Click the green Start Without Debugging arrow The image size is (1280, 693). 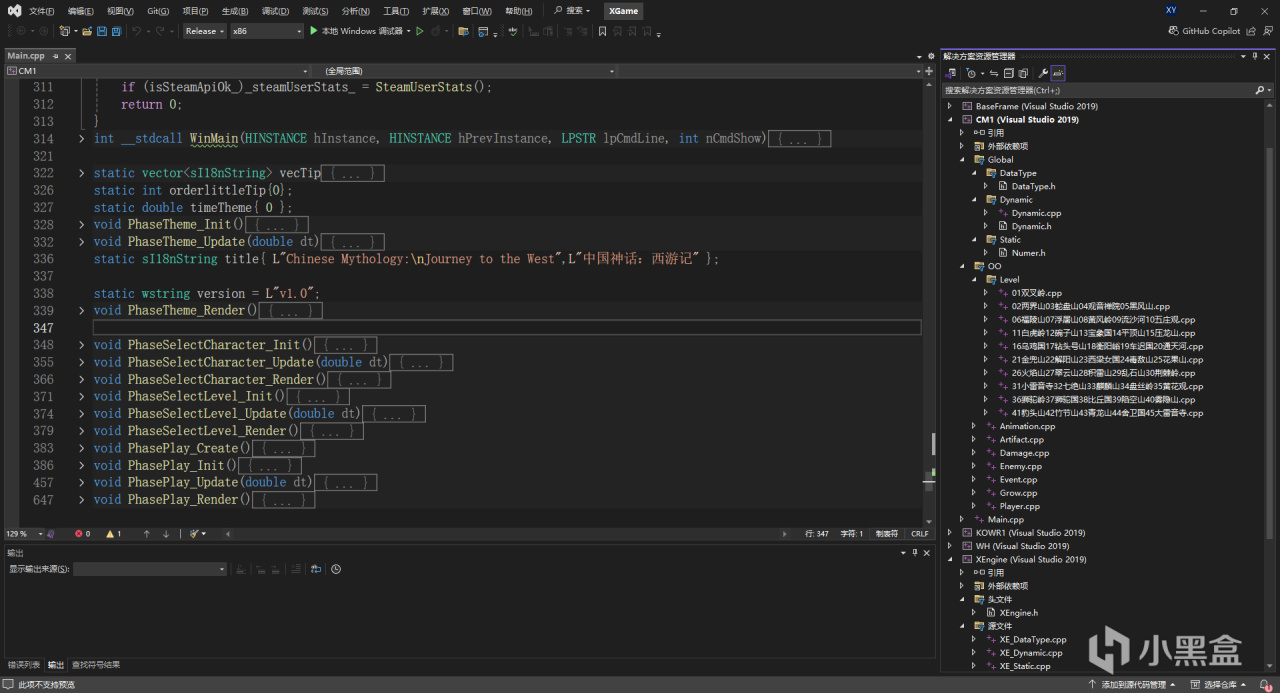pyautogui.click(x=420, y=31)
